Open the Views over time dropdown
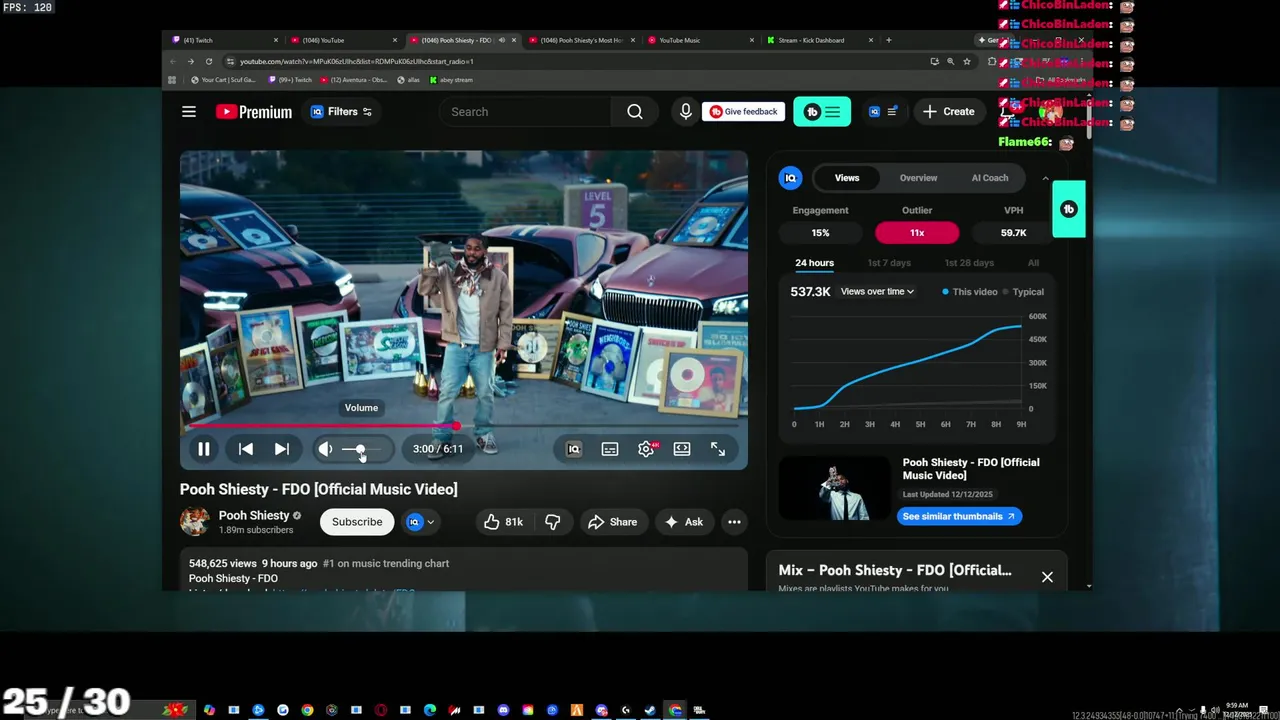 pyautogui.click(x=877, y=292)
